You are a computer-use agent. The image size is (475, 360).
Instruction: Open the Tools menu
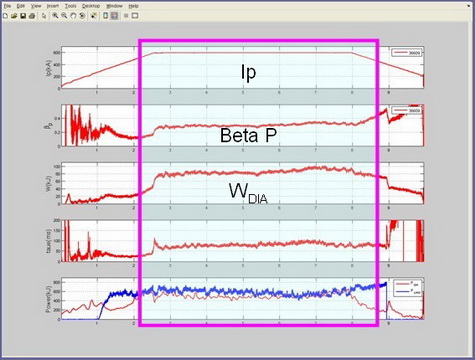point(70,6)
